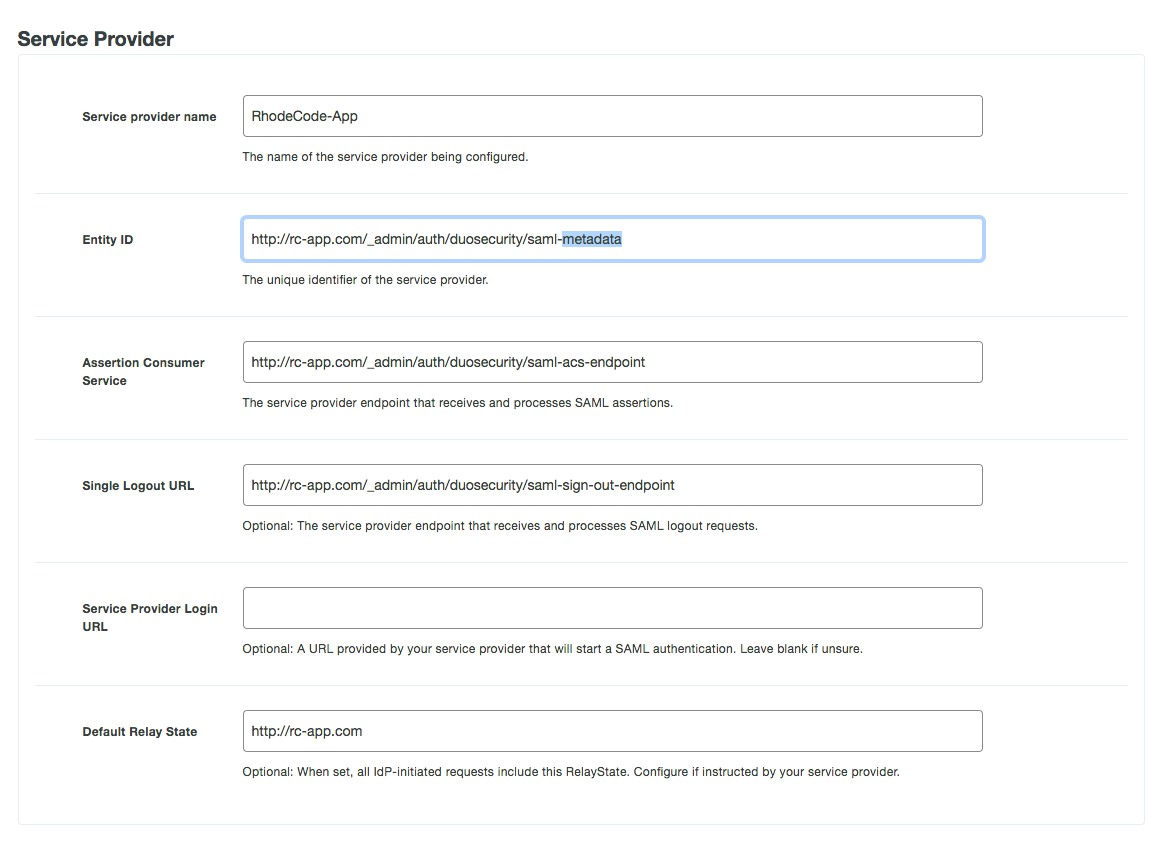Click the 'name of the service provider' help text
This screenshot has height=844, width=1164.
click(x=384, y=157)
